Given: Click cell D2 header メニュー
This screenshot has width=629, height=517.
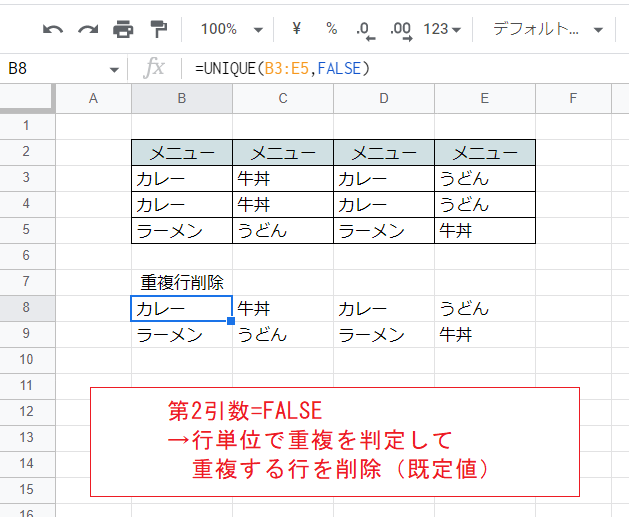Looking at the screenshot, I should (x=384, y=152).
